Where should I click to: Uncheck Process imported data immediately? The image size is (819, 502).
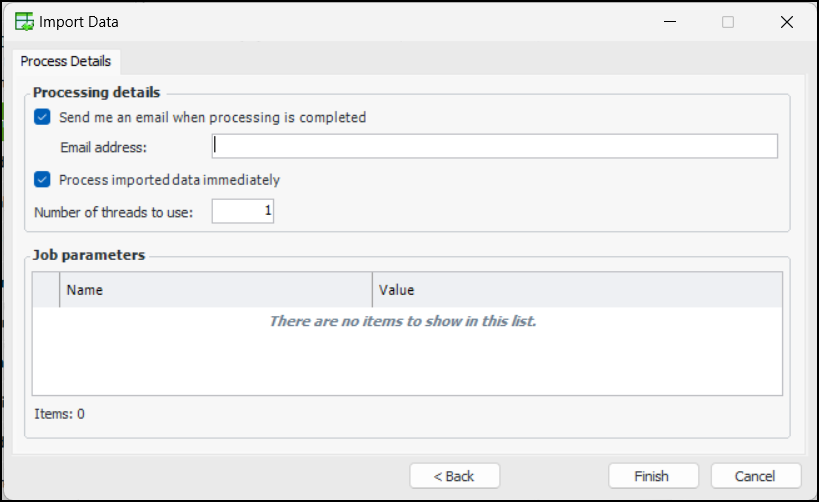[42, 180]
